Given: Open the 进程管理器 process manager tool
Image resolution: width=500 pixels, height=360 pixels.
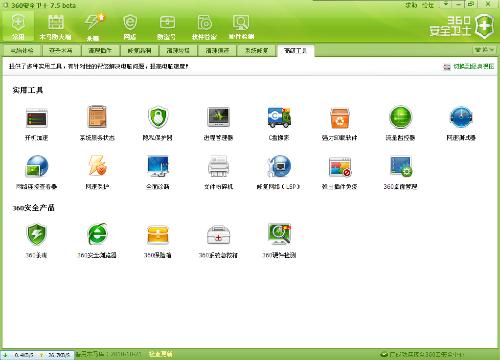Looking at the screenshot, I should [x=218, y=123].
